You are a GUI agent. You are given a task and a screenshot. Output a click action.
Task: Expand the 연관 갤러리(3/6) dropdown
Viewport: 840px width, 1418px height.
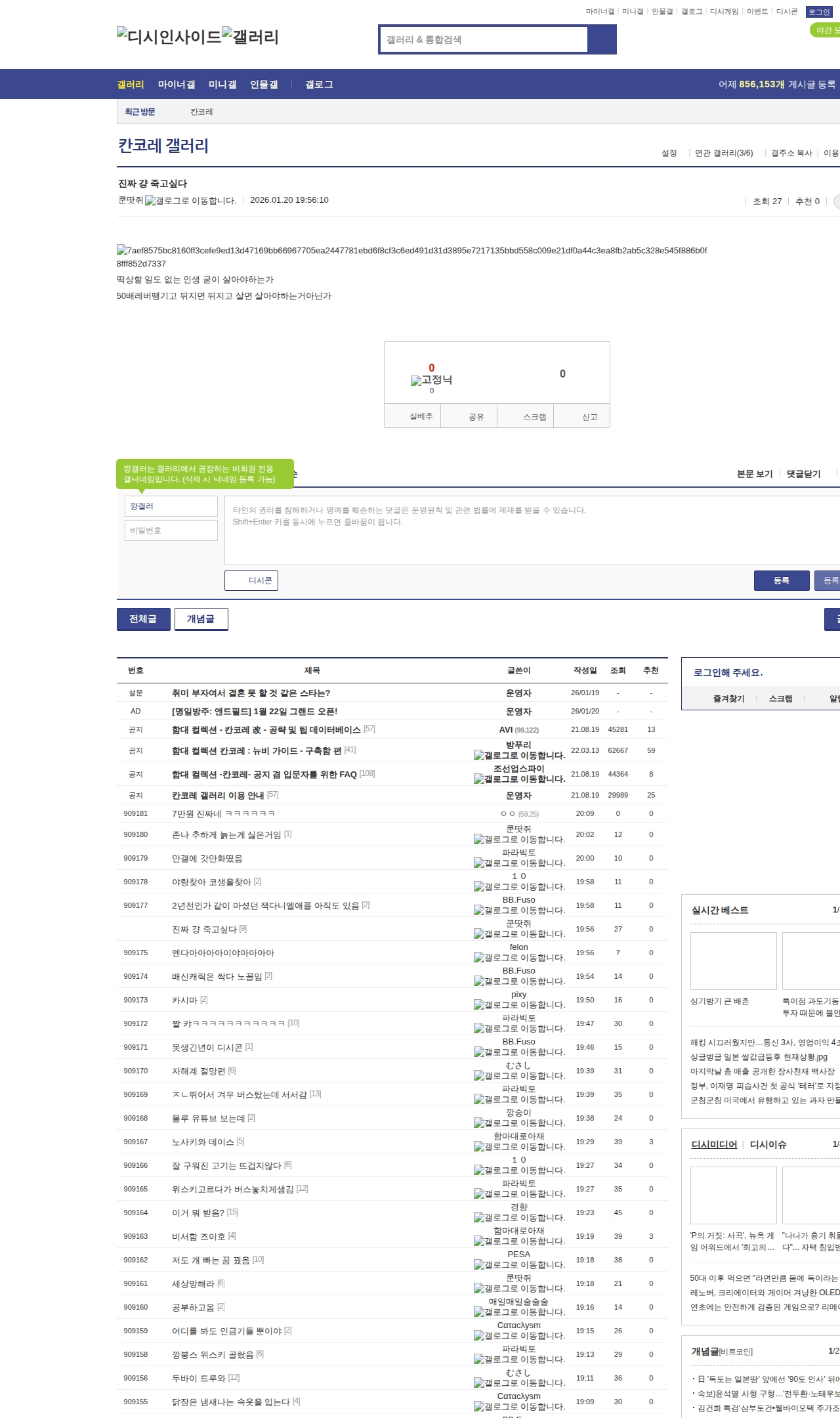[724, 153]
